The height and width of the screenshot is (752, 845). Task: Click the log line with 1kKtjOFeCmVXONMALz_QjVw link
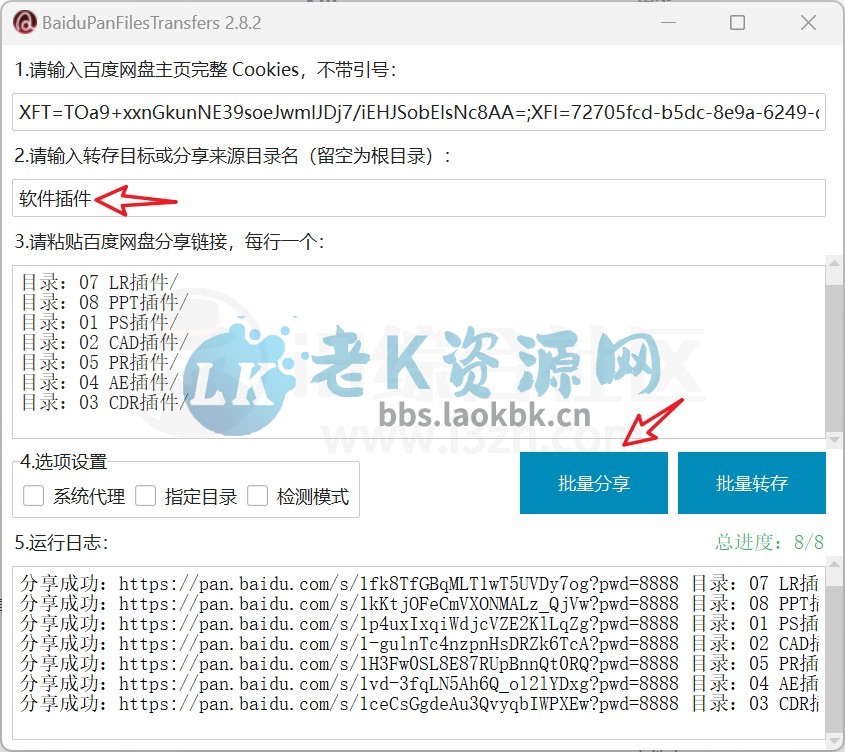coord(419,603)
